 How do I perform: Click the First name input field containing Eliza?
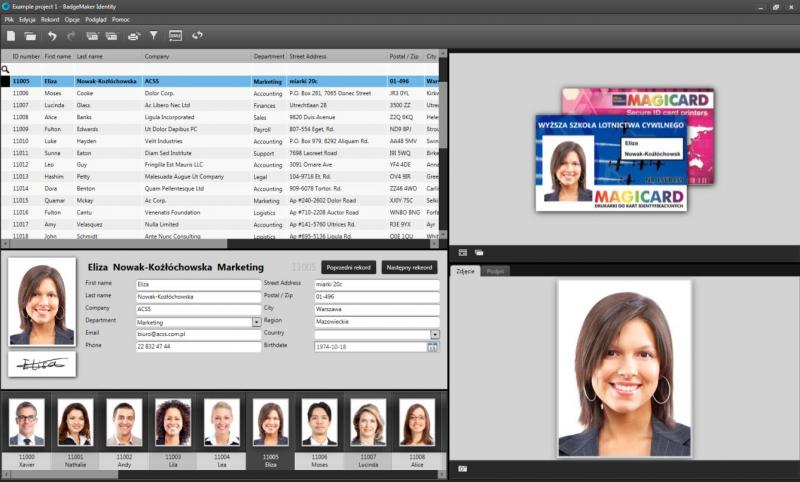(x=198, y=285)
